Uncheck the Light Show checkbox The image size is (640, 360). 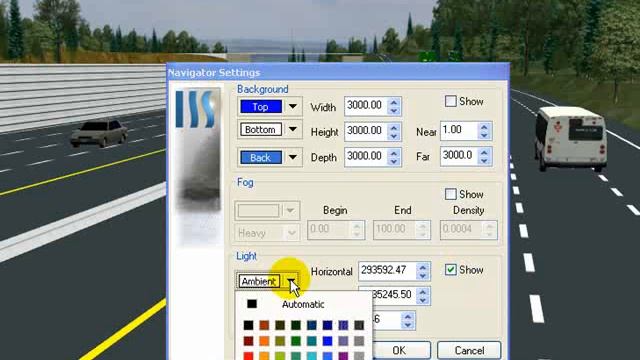(x=451, y=270)
